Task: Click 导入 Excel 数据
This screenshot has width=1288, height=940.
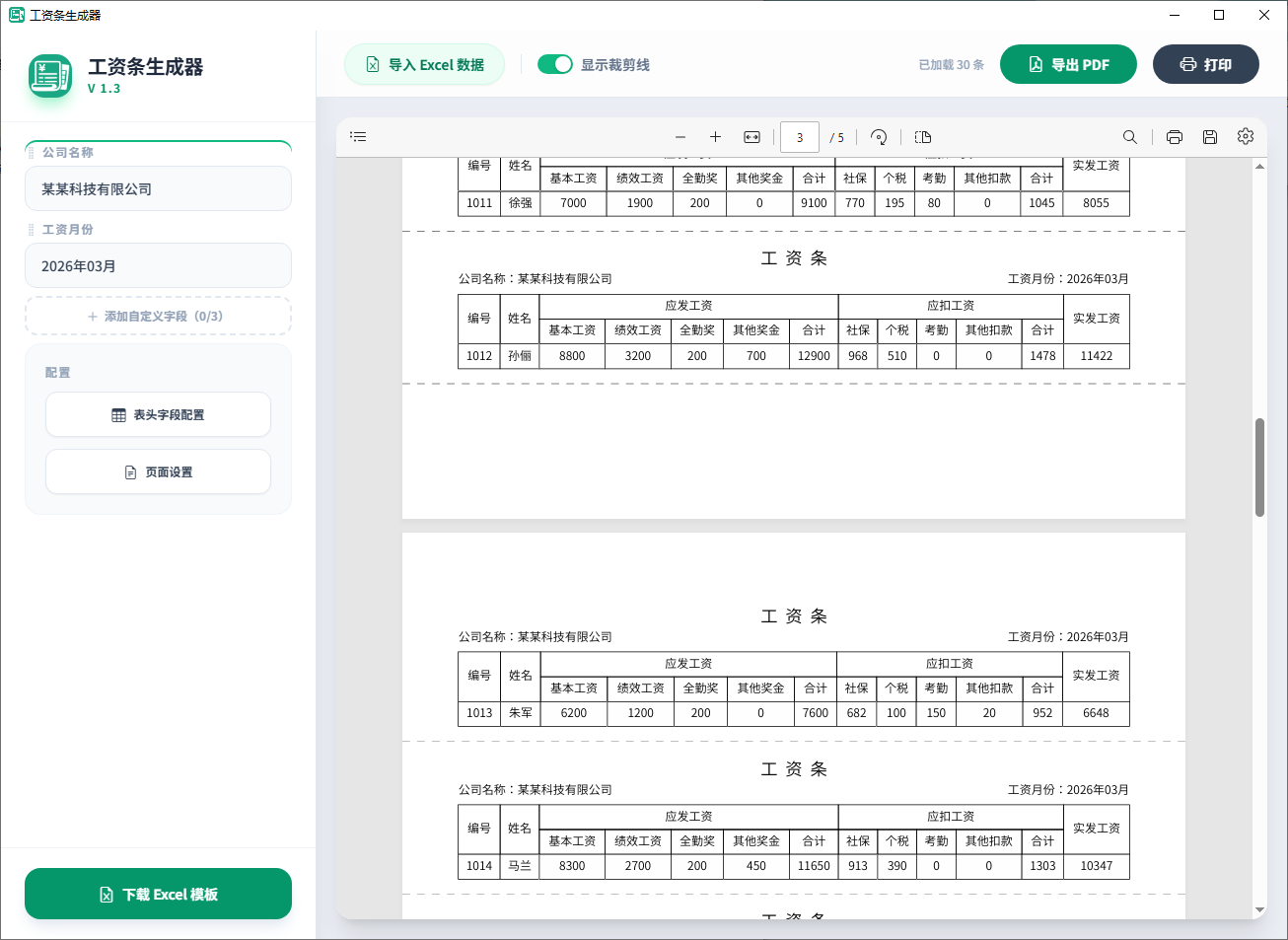Action: pyautogui.click(x=424, y=63)
